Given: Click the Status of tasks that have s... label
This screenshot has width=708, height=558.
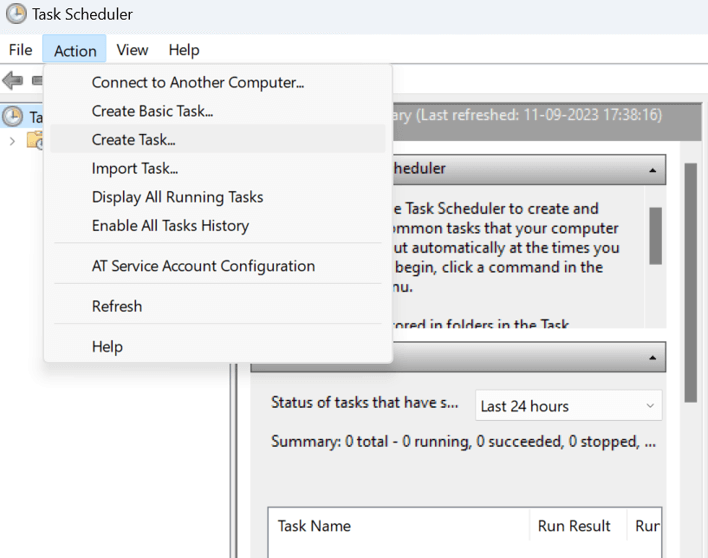Looking at the screenshot, I should (364, 402).
